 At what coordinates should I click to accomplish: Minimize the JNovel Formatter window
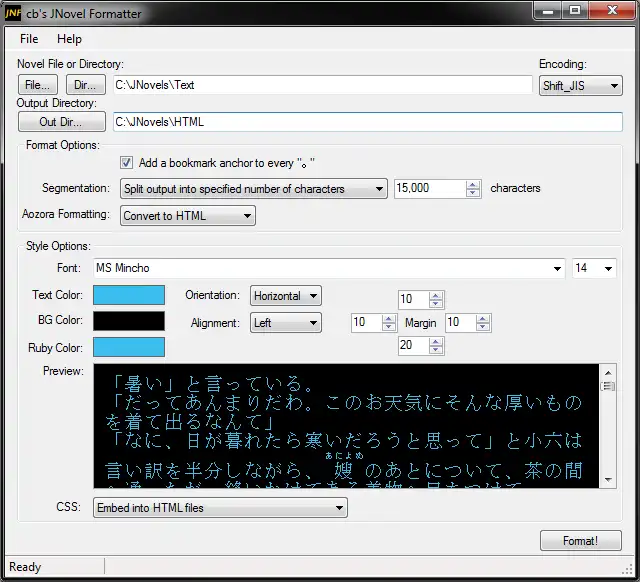tap(548, 11)
